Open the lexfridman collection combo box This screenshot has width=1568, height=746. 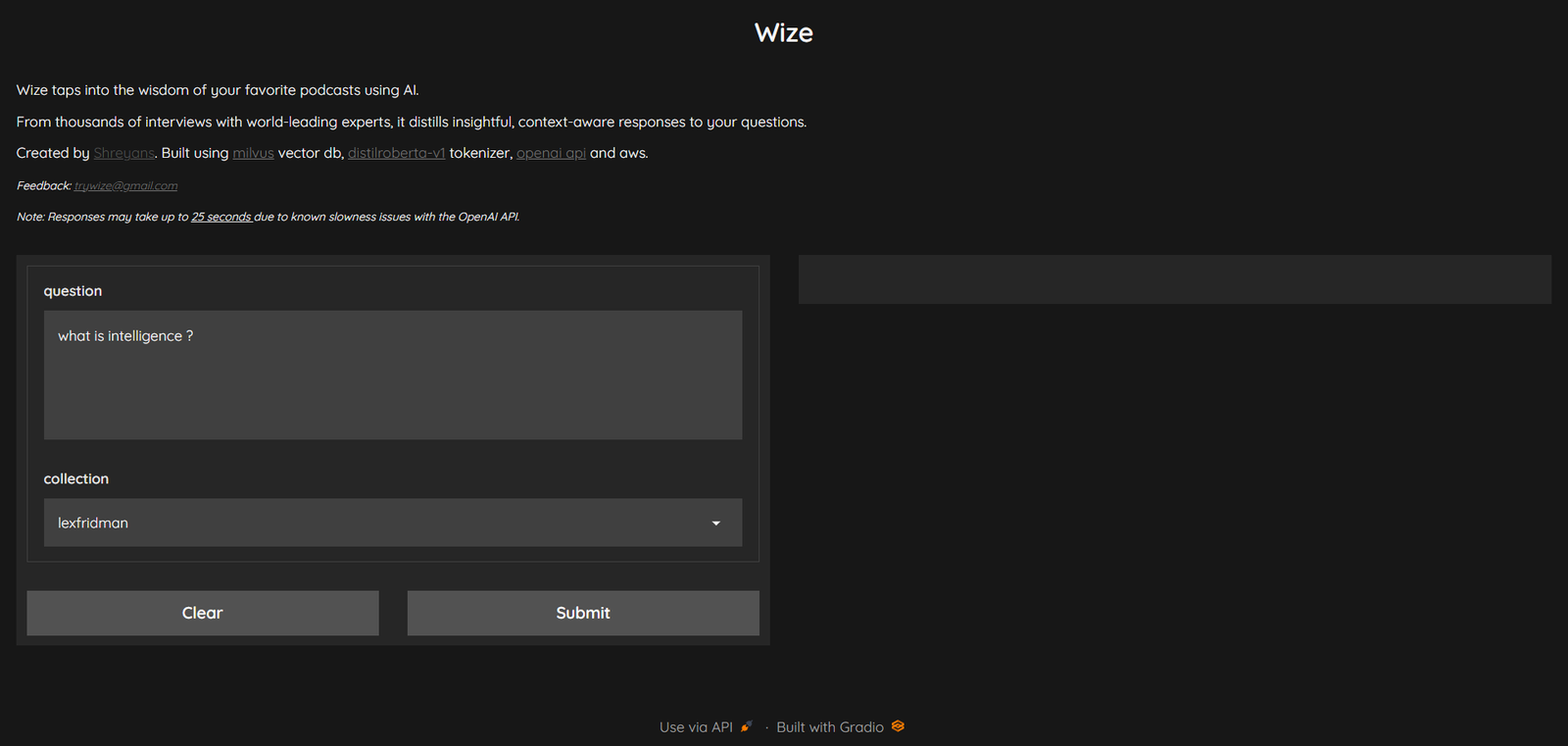click(x=372, y=523)
